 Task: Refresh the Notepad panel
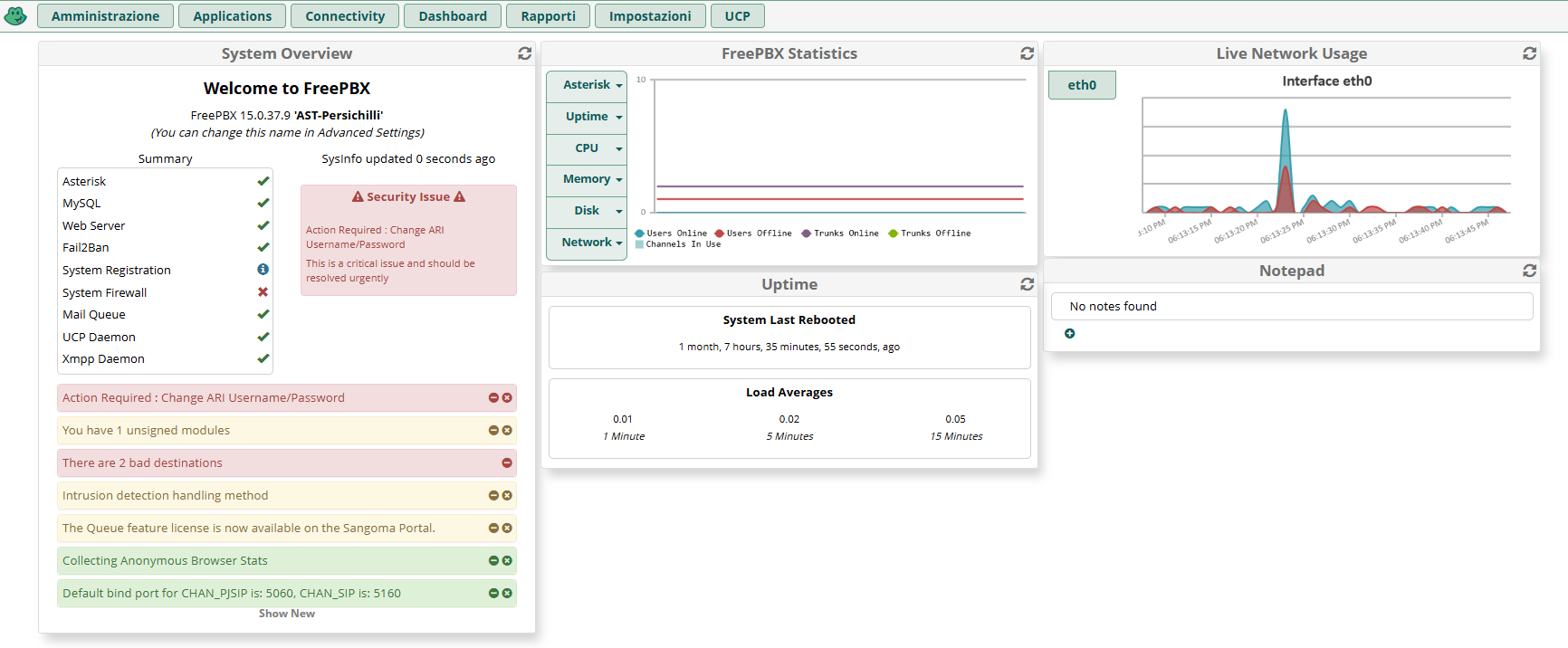tap(1529, 271)
